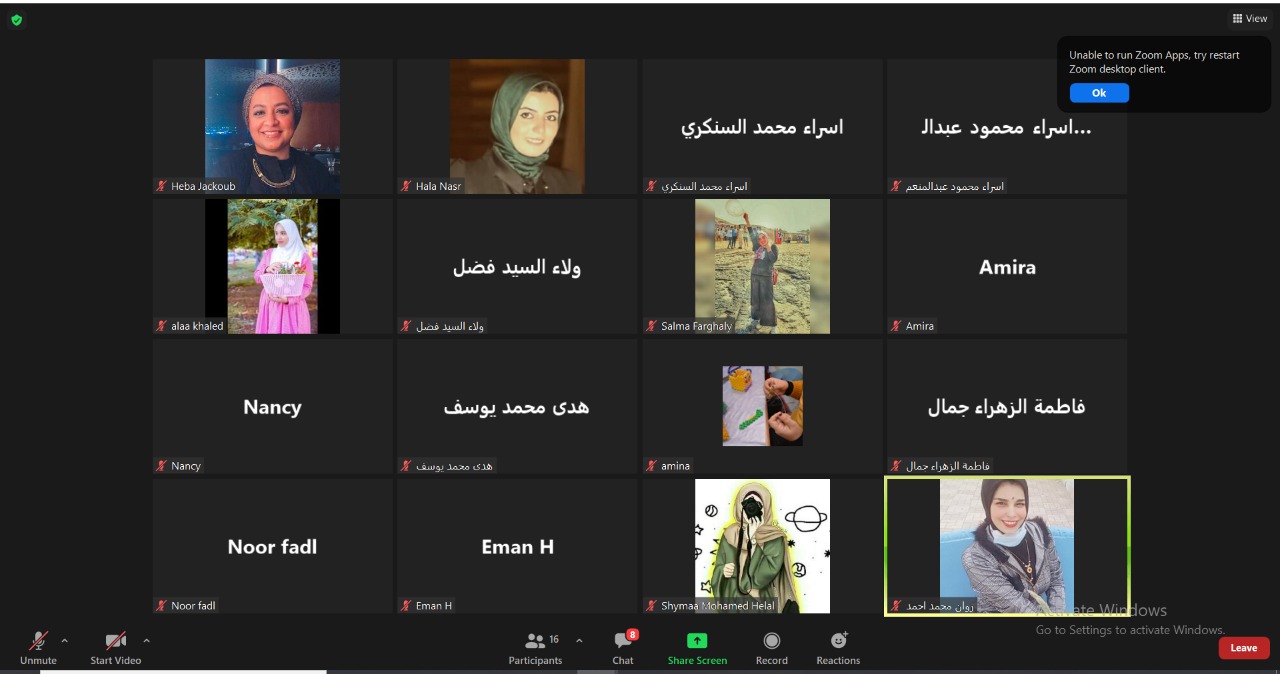The image size is (1280, 674).
Task: Click the large 'Nancy' display name
Action: 272,407
